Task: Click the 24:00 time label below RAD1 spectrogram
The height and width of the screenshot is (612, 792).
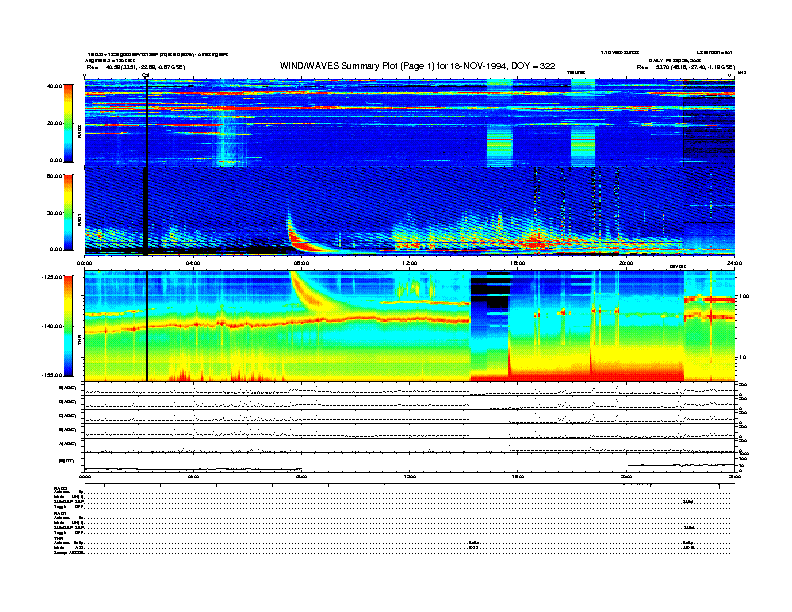Action: (734, 263)
